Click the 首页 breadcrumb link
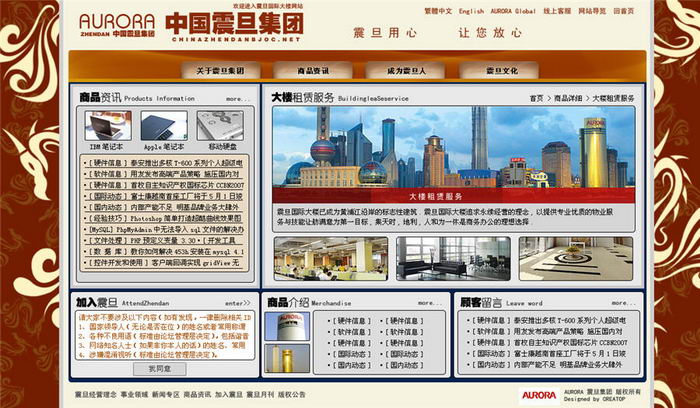The width and height of the screenshot is (700, 408). pyautogui.click(x=536, y=99)
